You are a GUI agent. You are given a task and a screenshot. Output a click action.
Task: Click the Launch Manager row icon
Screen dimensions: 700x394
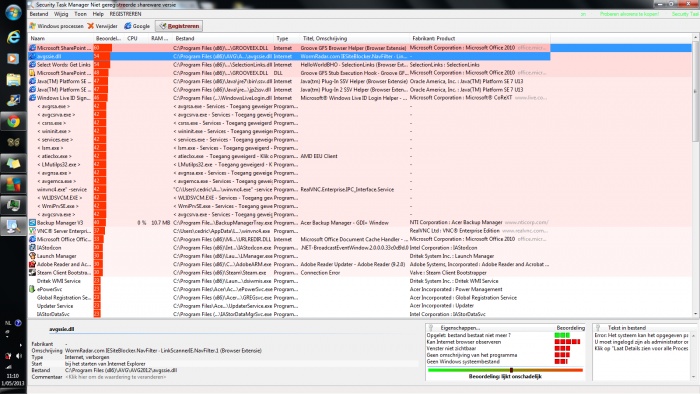click(32, 256)
